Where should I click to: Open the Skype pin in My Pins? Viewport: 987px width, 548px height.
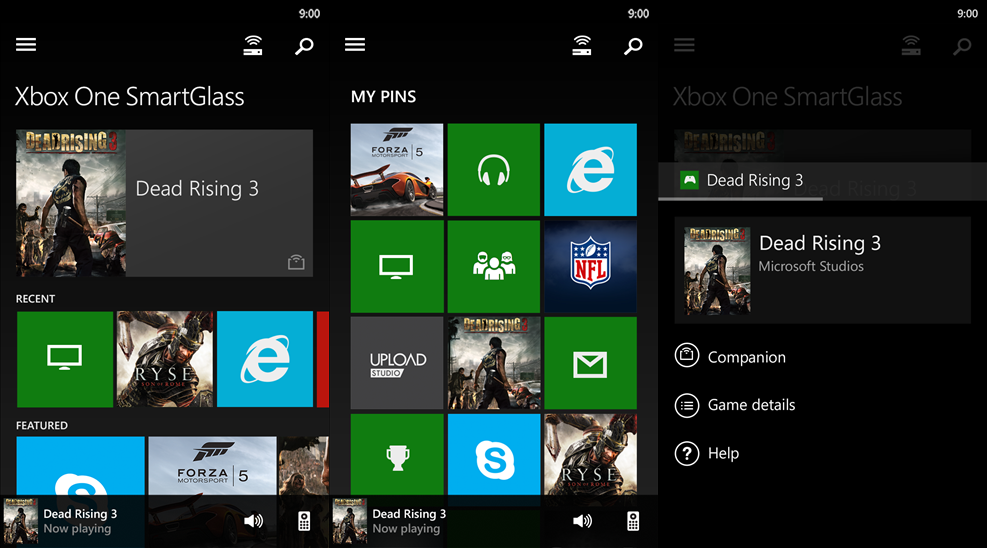[494, 454]
